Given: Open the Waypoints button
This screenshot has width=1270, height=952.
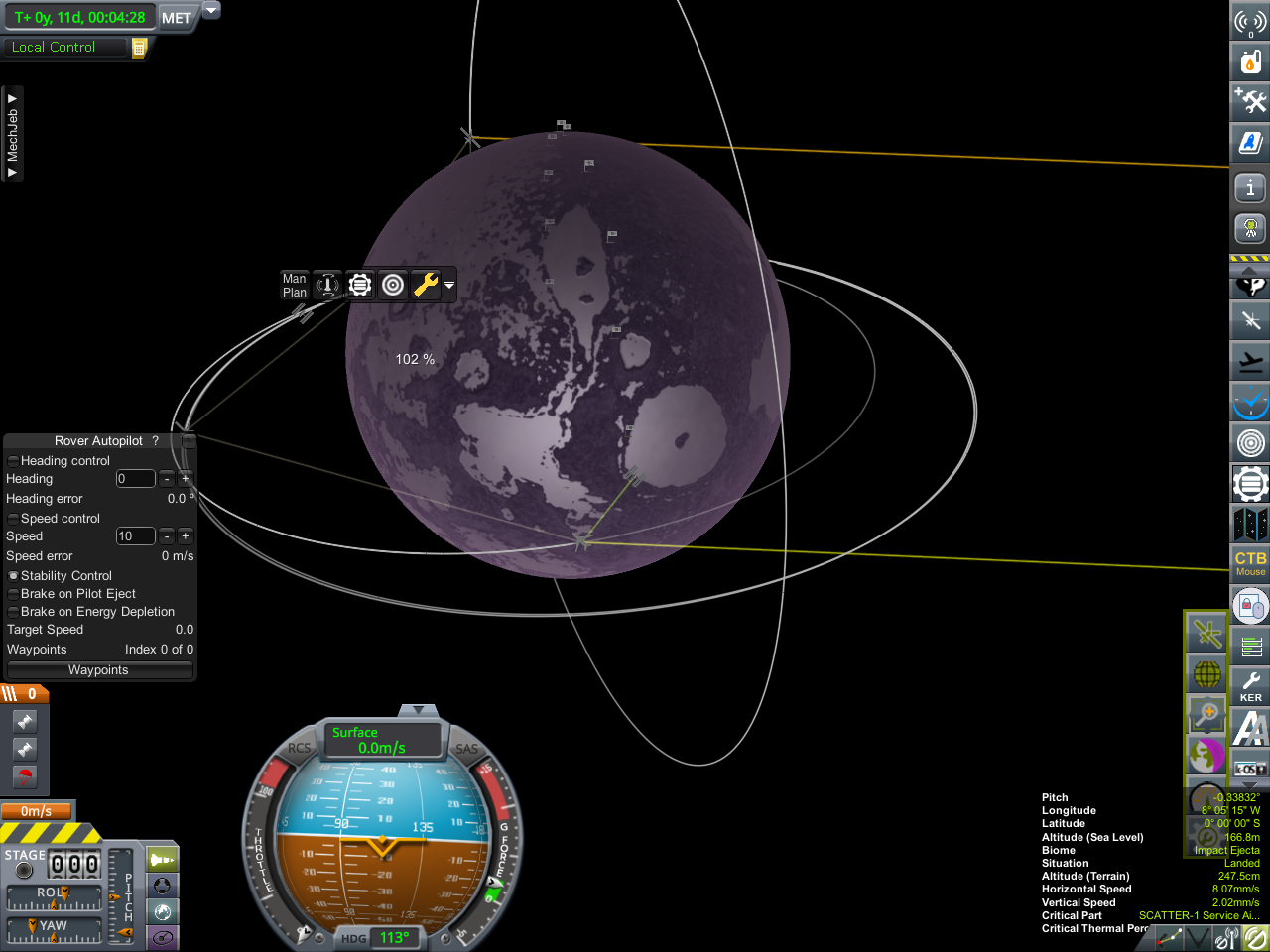Looking at the screenshot, I should pyautogui.click(x=99, y=670).
